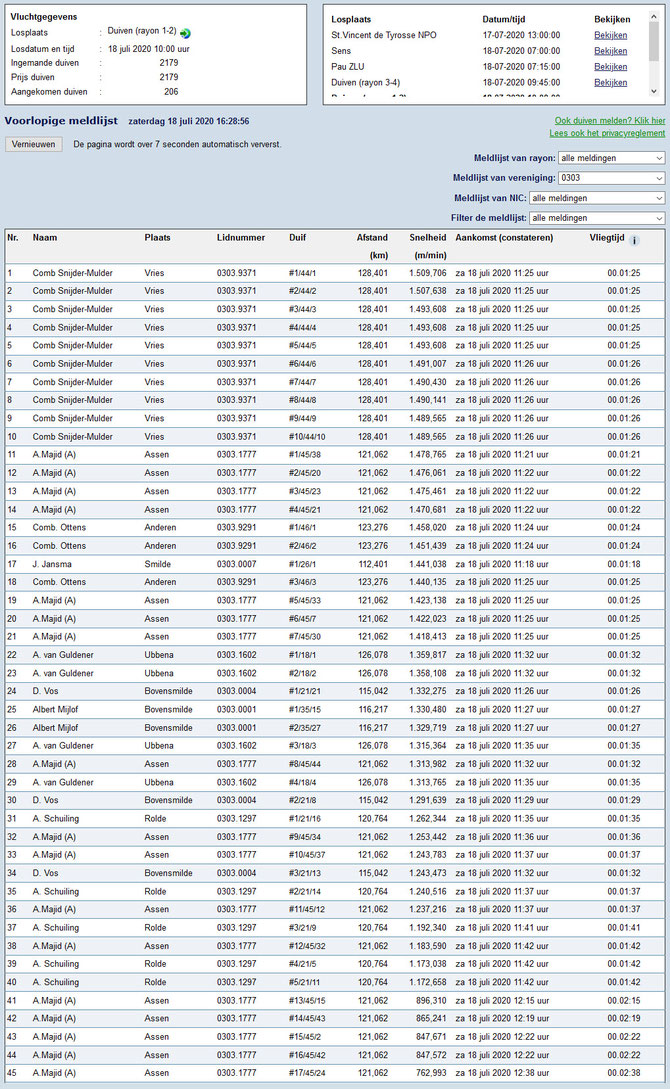Click the green arrow icon next to Duiven (rayon 1-2)
The width and height of the screenshot is (670, 1089).
click(x=185, y=33)
